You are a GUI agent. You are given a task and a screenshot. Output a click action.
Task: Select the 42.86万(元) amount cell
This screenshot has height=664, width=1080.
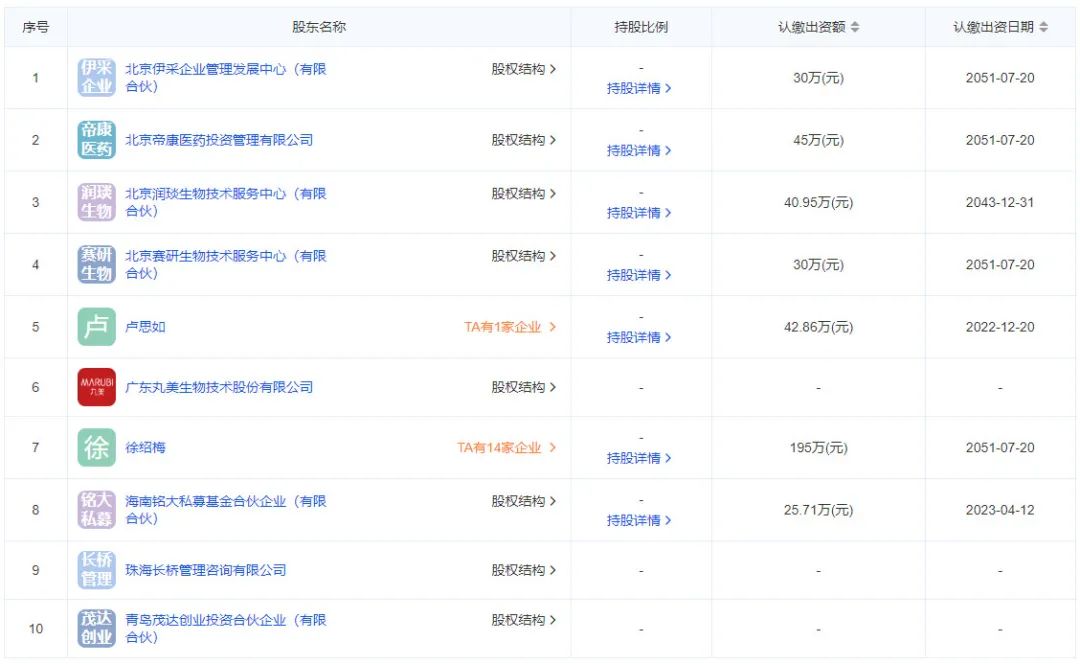[818, 326]
